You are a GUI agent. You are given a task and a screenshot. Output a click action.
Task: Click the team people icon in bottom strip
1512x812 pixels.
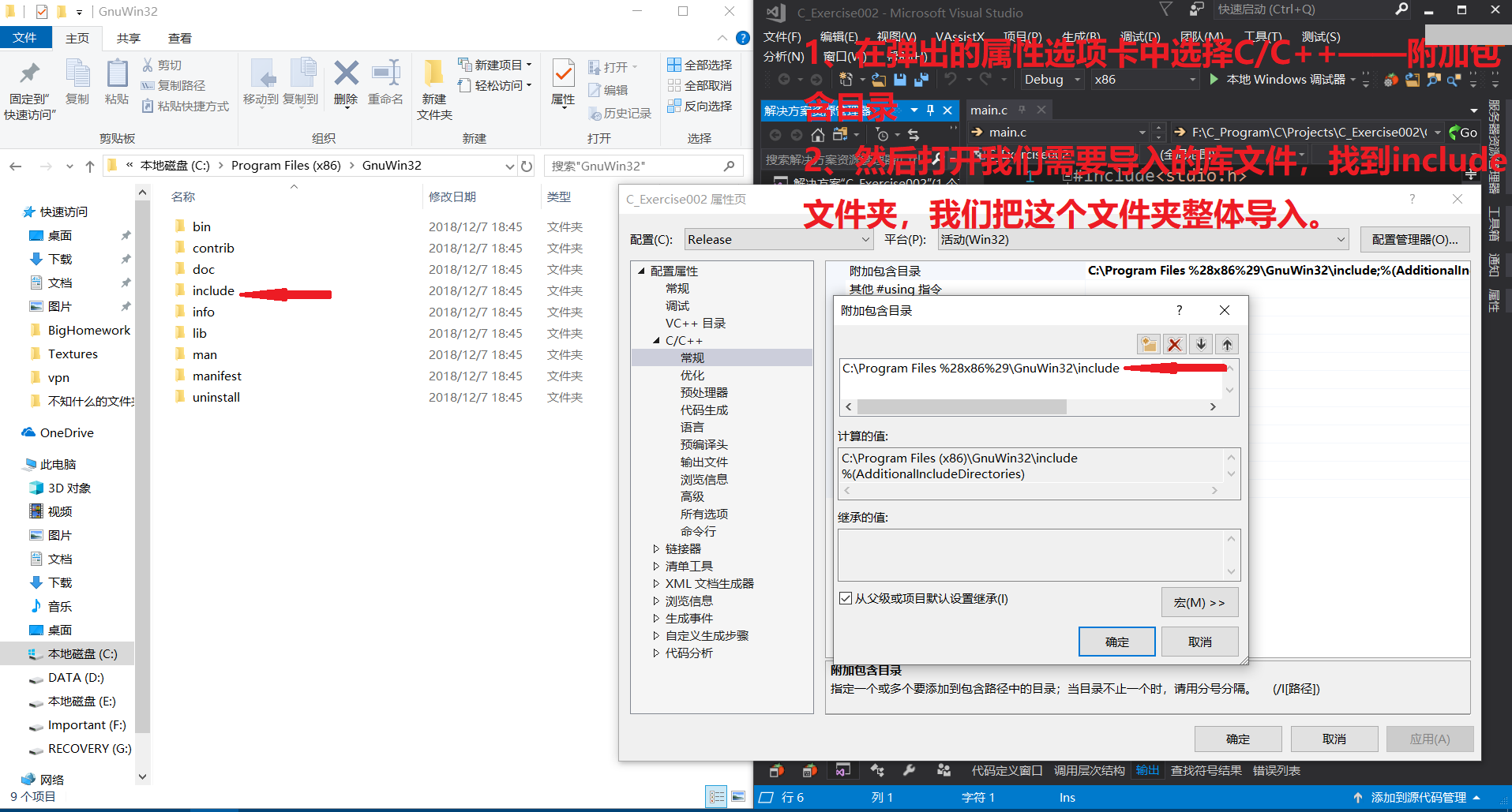click(x=944, y=770)
